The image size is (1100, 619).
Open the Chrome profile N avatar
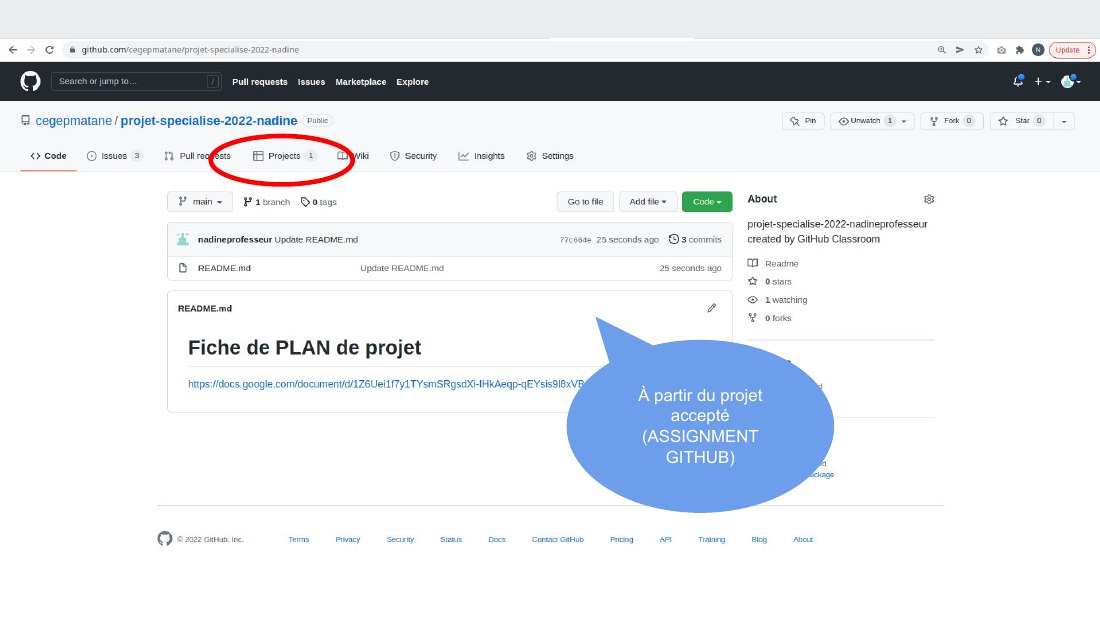[1038, 50]
